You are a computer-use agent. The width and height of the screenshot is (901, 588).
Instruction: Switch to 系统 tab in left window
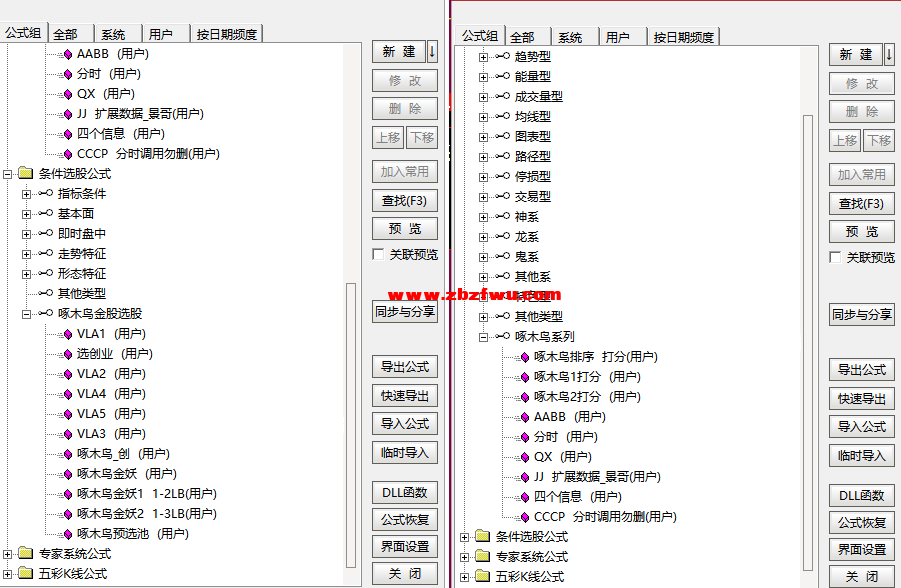(118, 34)
